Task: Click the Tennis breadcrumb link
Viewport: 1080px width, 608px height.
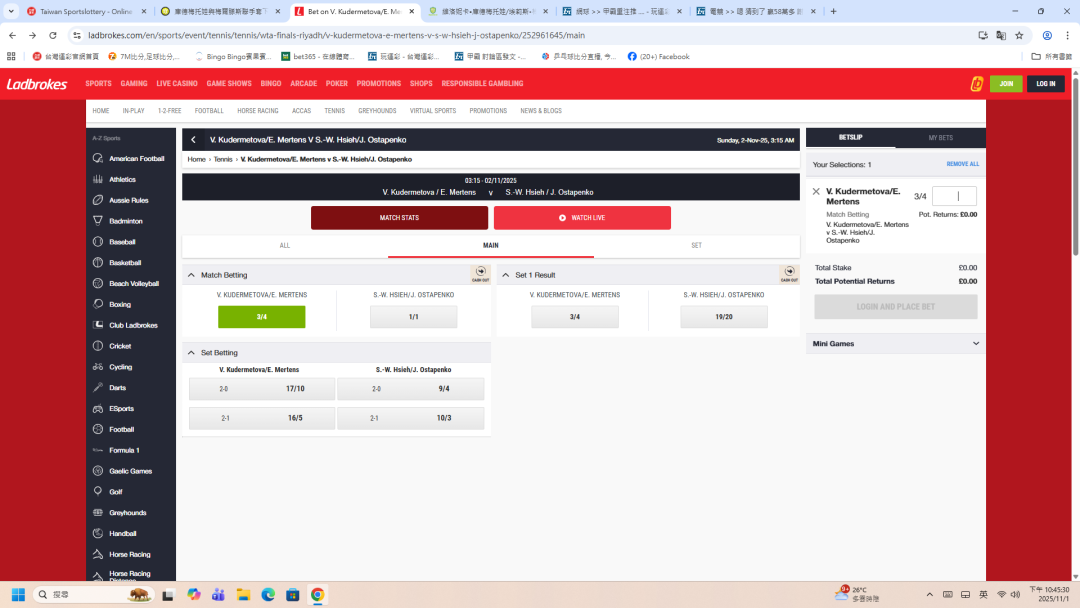Action: click(x=222, y=159)
